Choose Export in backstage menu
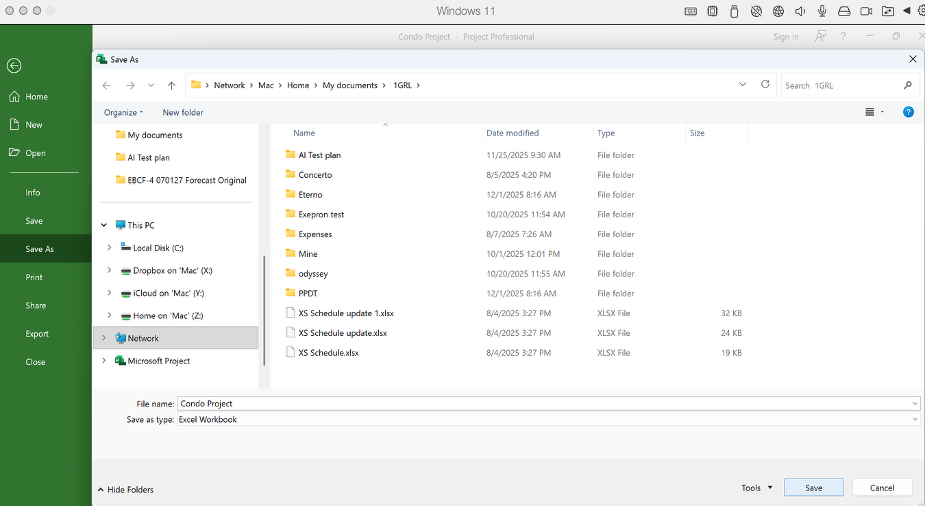The image size is (926, 506). (37, 334)
